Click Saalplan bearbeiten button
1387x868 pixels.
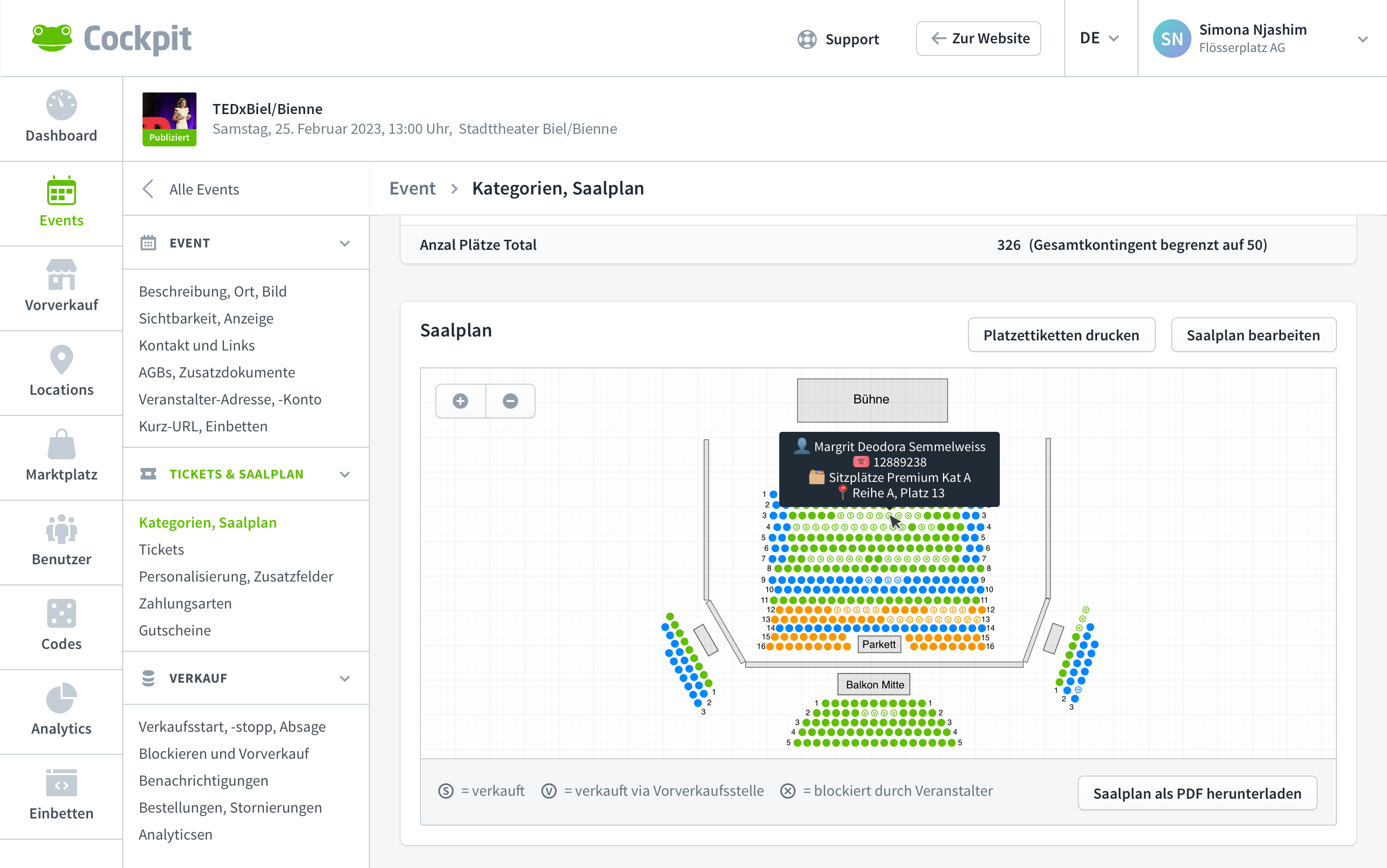[1253, 335]
